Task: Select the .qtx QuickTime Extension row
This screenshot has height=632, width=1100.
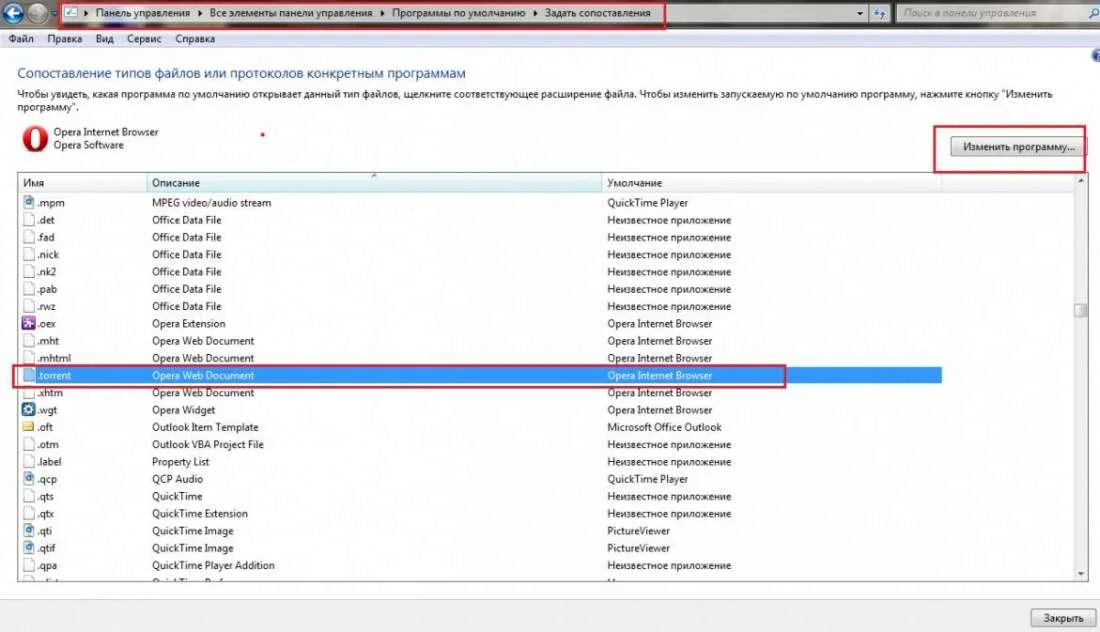Action: 480,513
